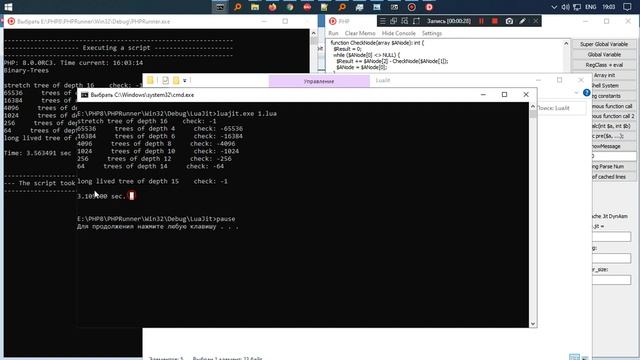This screenshot has height=360, width=640.
Task: Open the network icon in system tray
Action: tap(577, 7)
